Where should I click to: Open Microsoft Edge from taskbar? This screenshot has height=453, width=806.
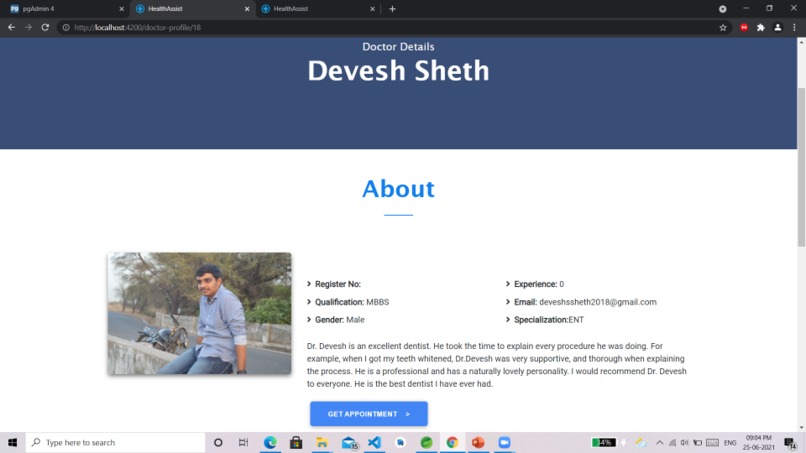tap(270, 442)
